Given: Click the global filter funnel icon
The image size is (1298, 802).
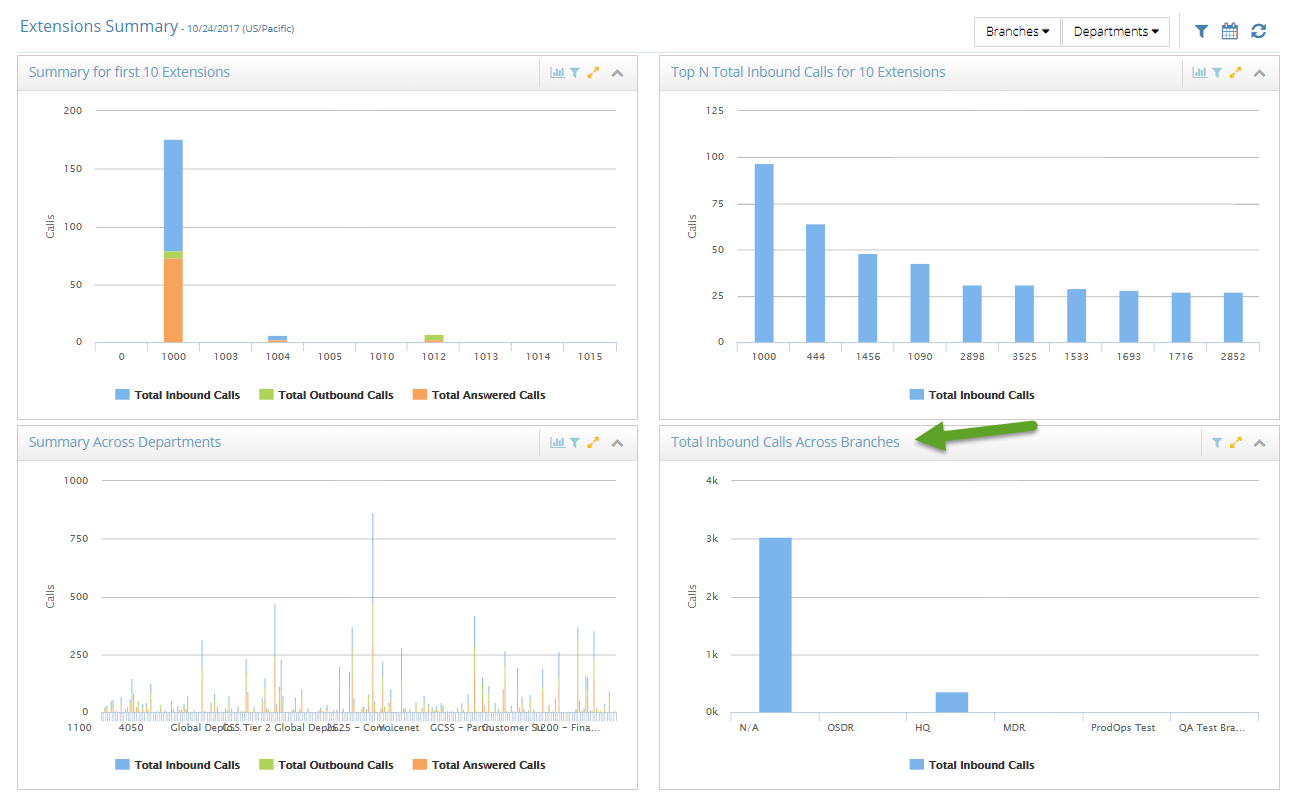Looking at the screenshot, I should tap(1201, 32).
